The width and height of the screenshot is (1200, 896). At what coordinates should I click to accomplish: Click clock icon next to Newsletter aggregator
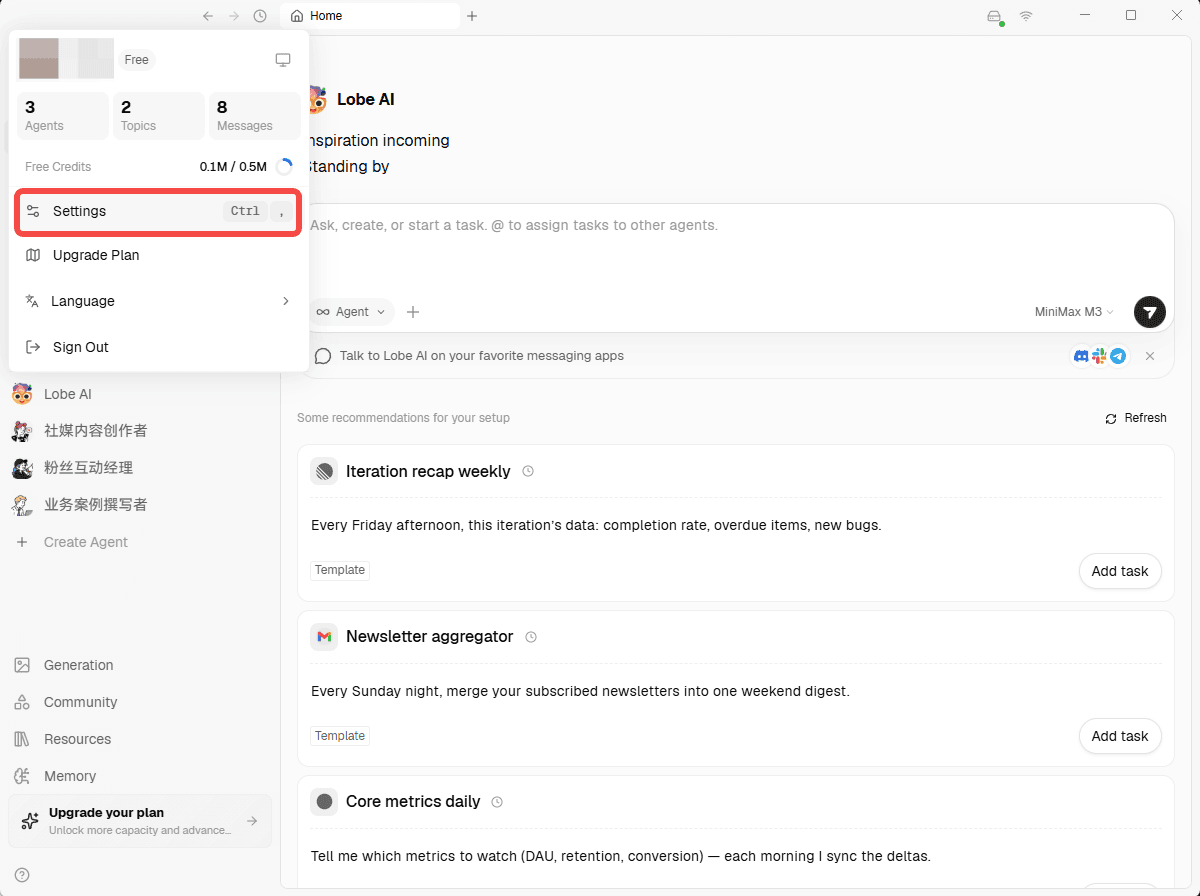pos(531,637)
